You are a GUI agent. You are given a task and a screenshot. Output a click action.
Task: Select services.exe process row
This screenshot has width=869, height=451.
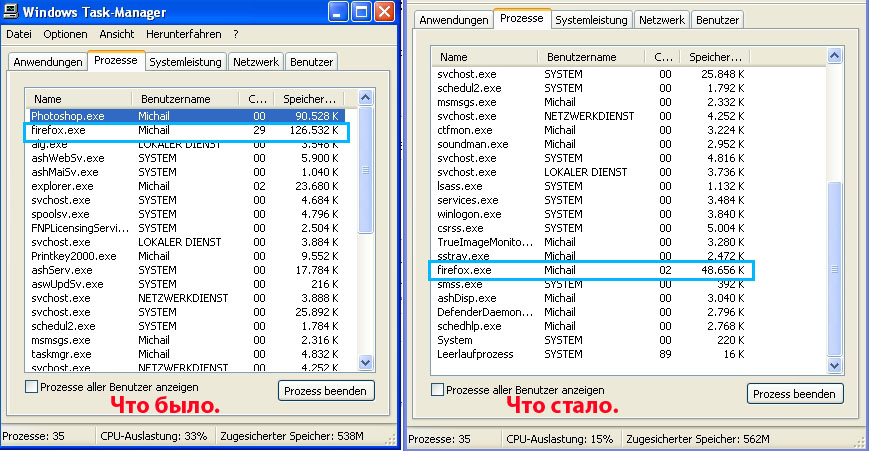pyautogui.click(x=591, y=200)
